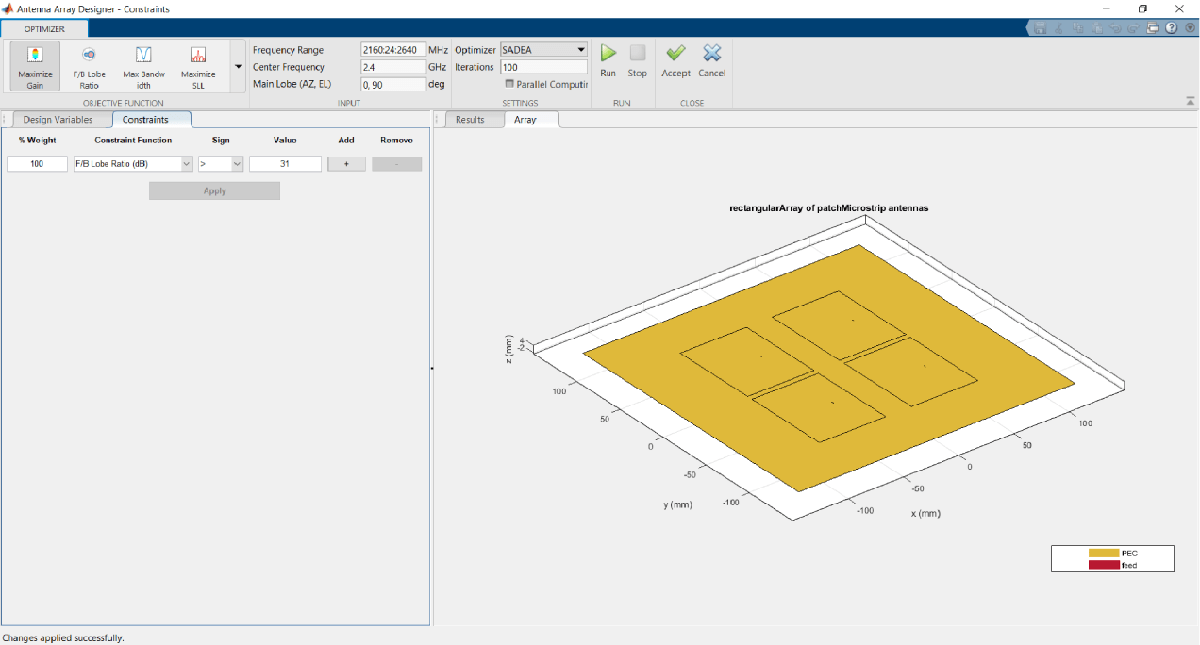The height and width of the screenshot is (645, 1200).
Task: Switch to the Design Variables tab
Action: 58,120
